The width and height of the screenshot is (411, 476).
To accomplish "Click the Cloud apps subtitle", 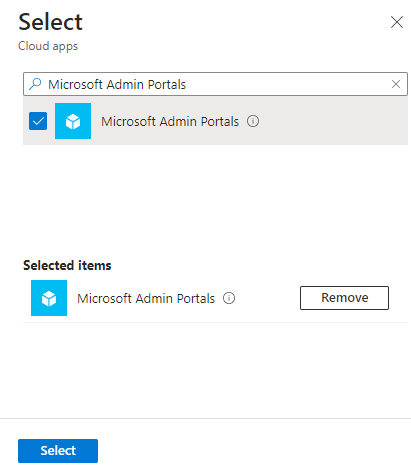I will (x=48, y=46).
